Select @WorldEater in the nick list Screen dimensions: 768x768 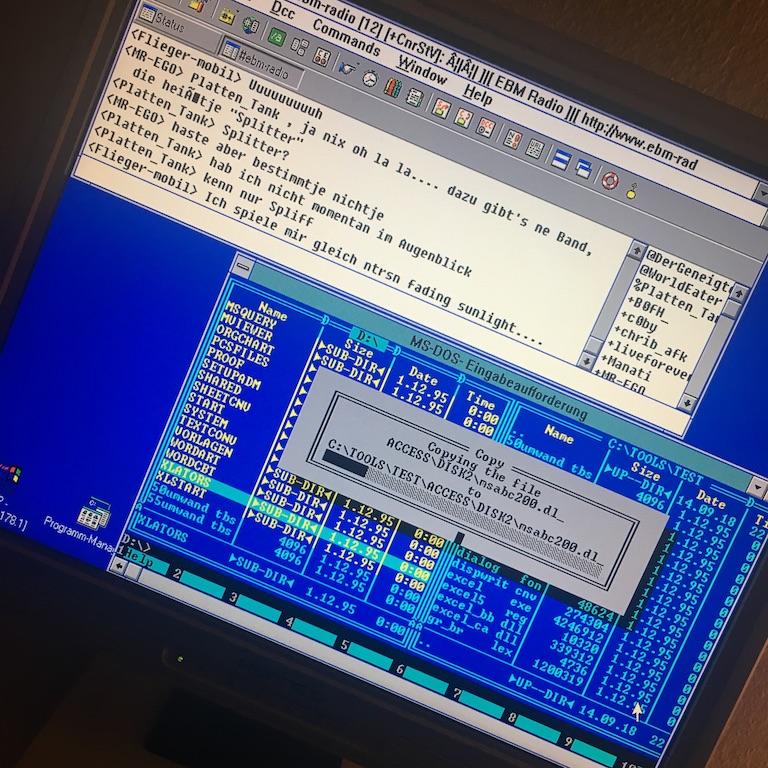click(x=682, y=283)
